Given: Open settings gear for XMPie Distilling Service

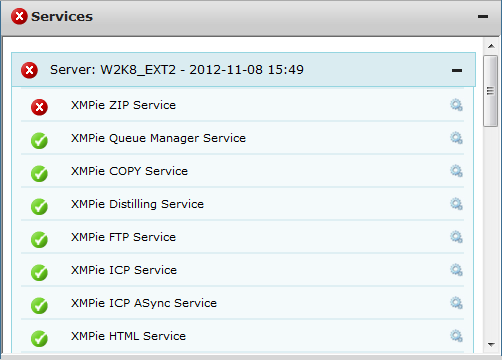Looking at the screenshot, I should [456, 204].
